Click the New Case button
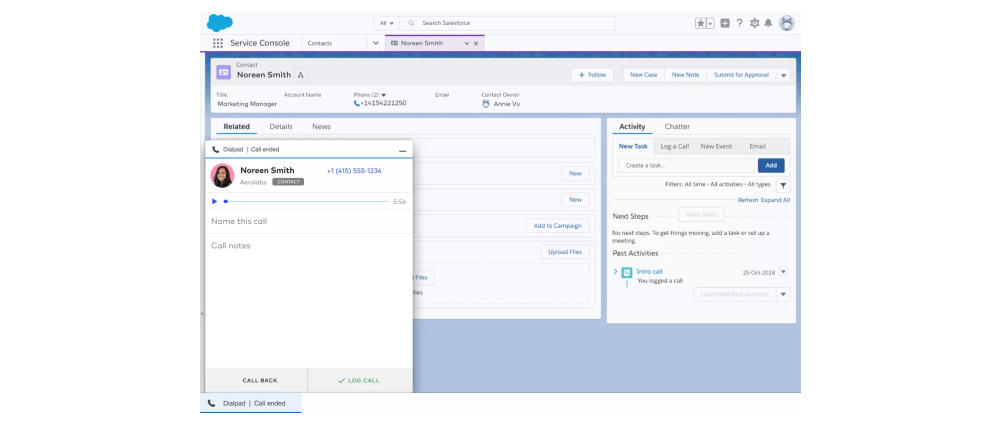The width and height of the screenshot is (1001, 426). (x=644, y=75)
